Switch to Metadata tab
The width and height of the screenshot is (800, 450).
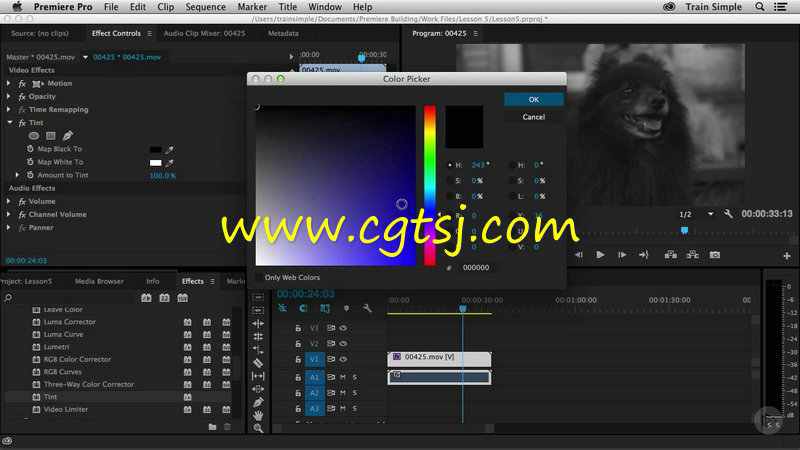pos(283,33)
